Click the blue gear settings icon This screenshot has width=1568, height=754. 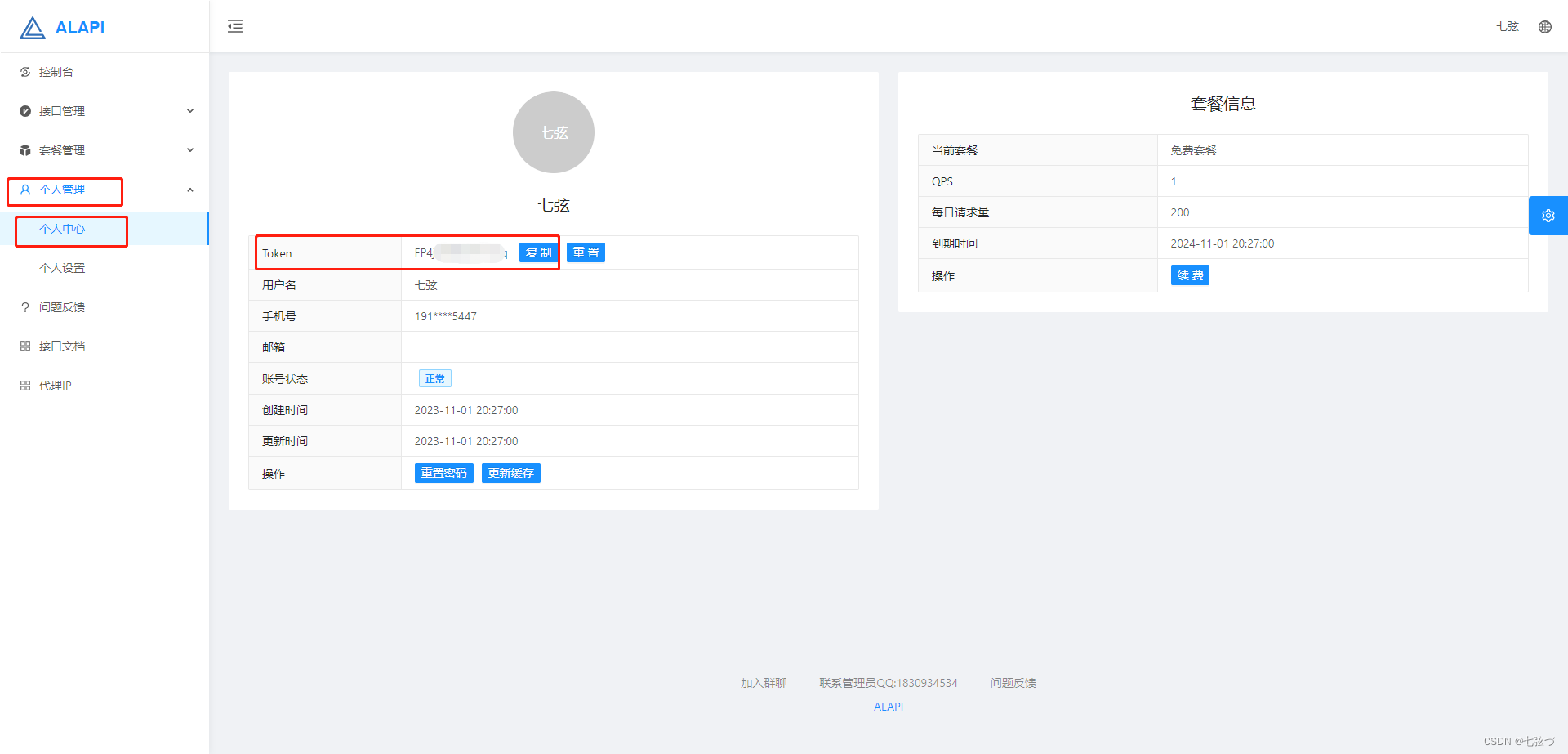click(1548, 216)
